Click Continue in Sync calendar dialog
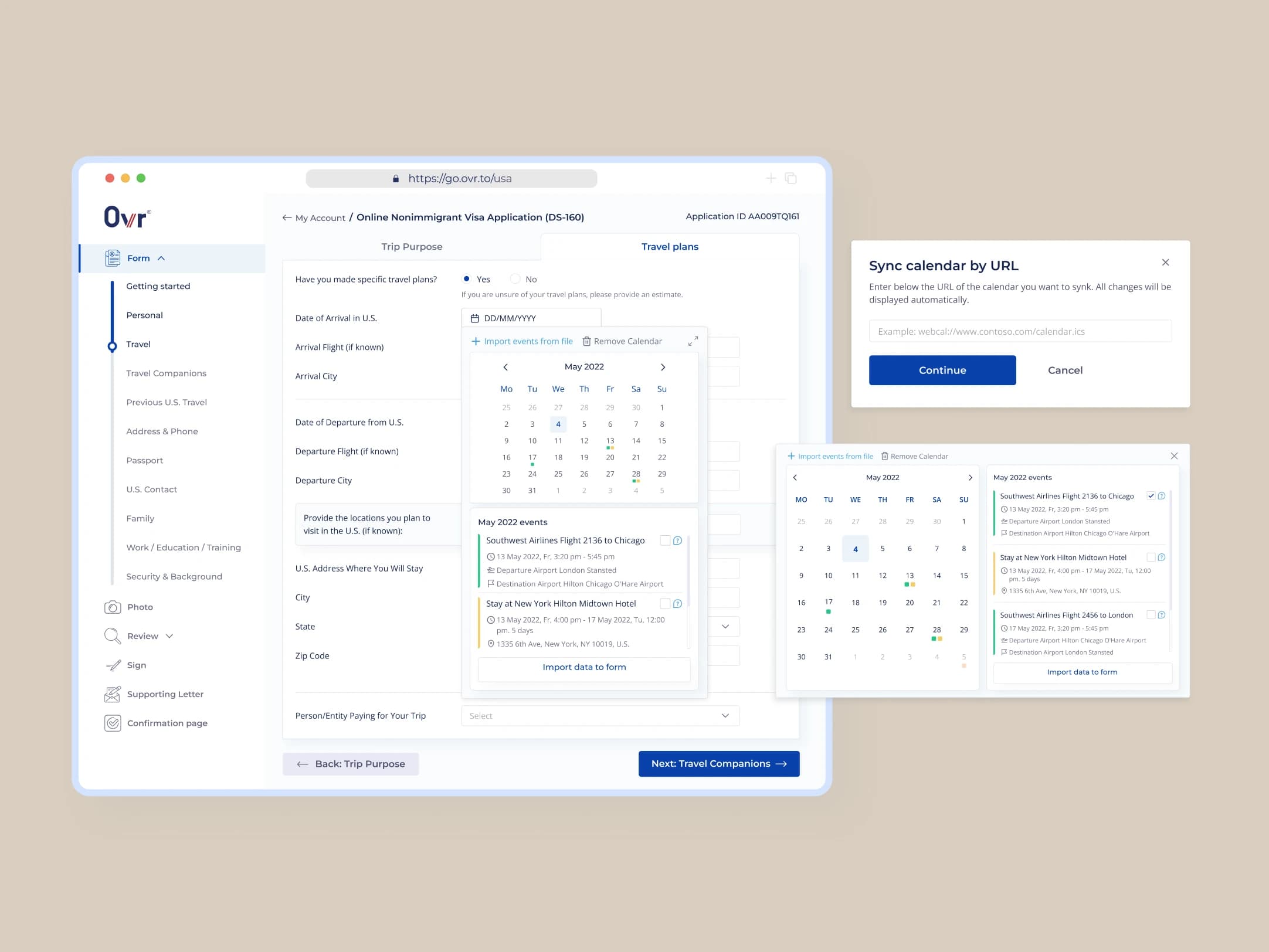1269x952 pixels. click(942, 370)
